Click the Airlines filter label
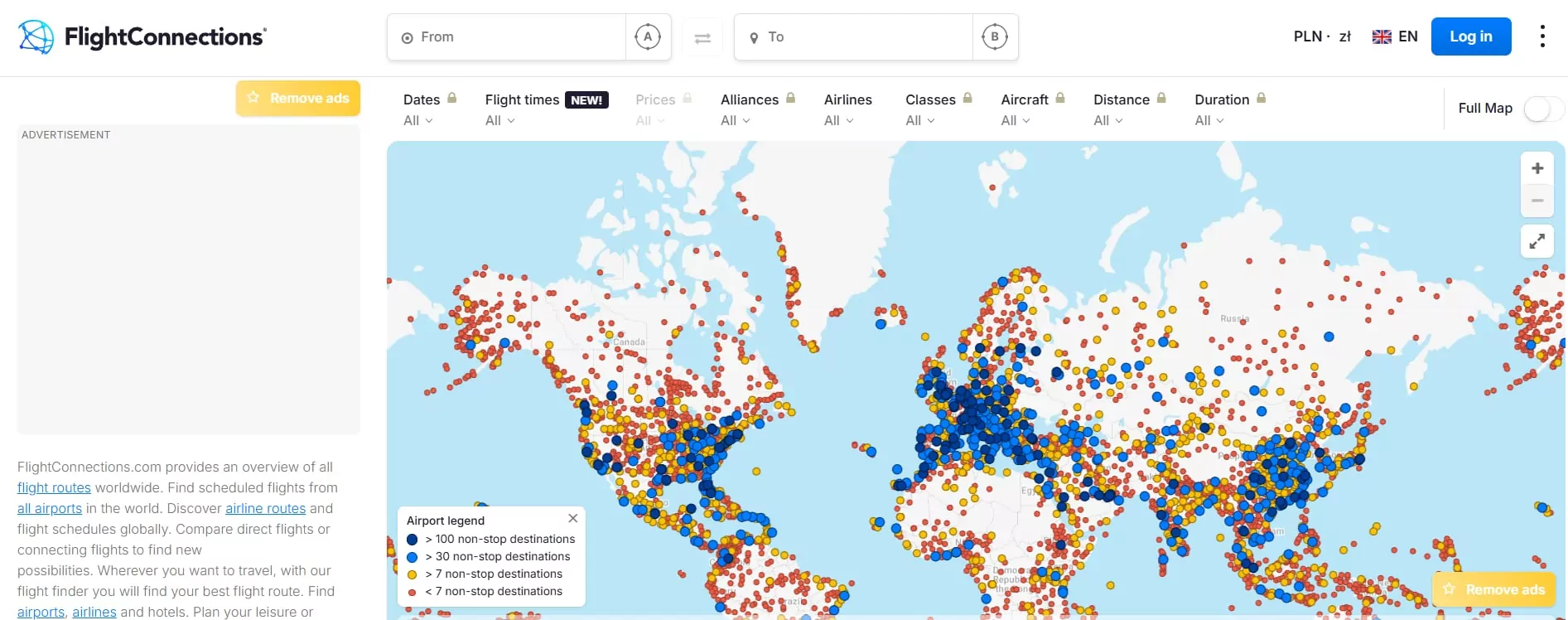This screenshot has width=1568, height=620. [x=848, y=99]
